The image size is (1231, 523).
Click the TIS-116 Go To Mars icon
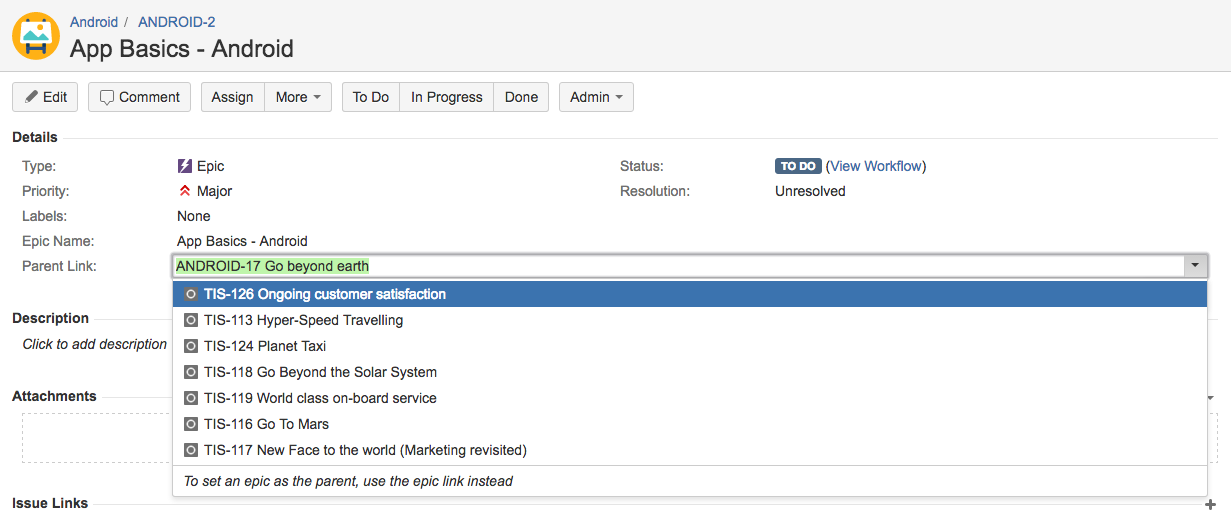191,424
